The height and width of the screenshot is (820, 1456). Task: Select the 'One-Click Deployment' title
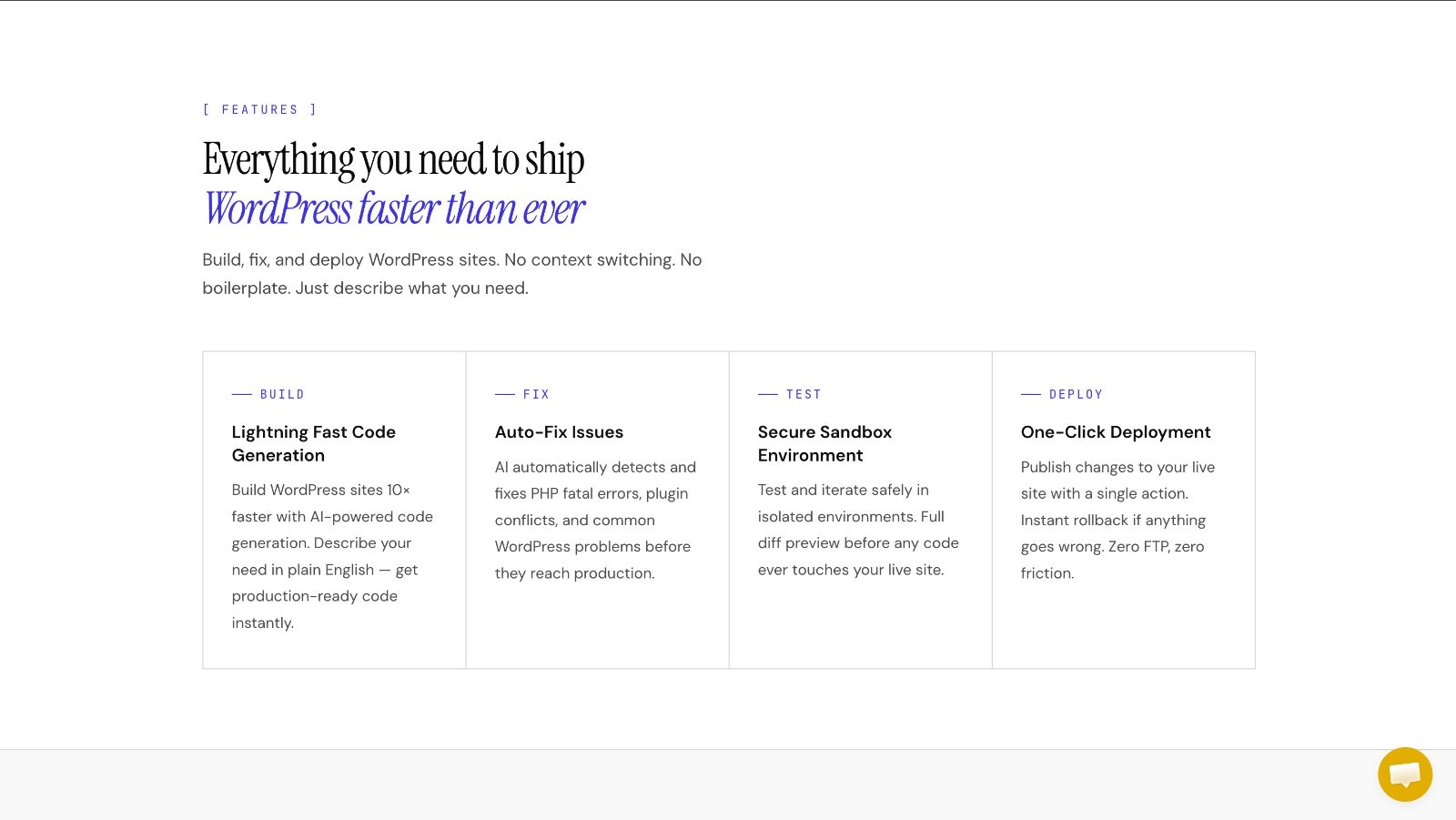[x=1116, y=432]
